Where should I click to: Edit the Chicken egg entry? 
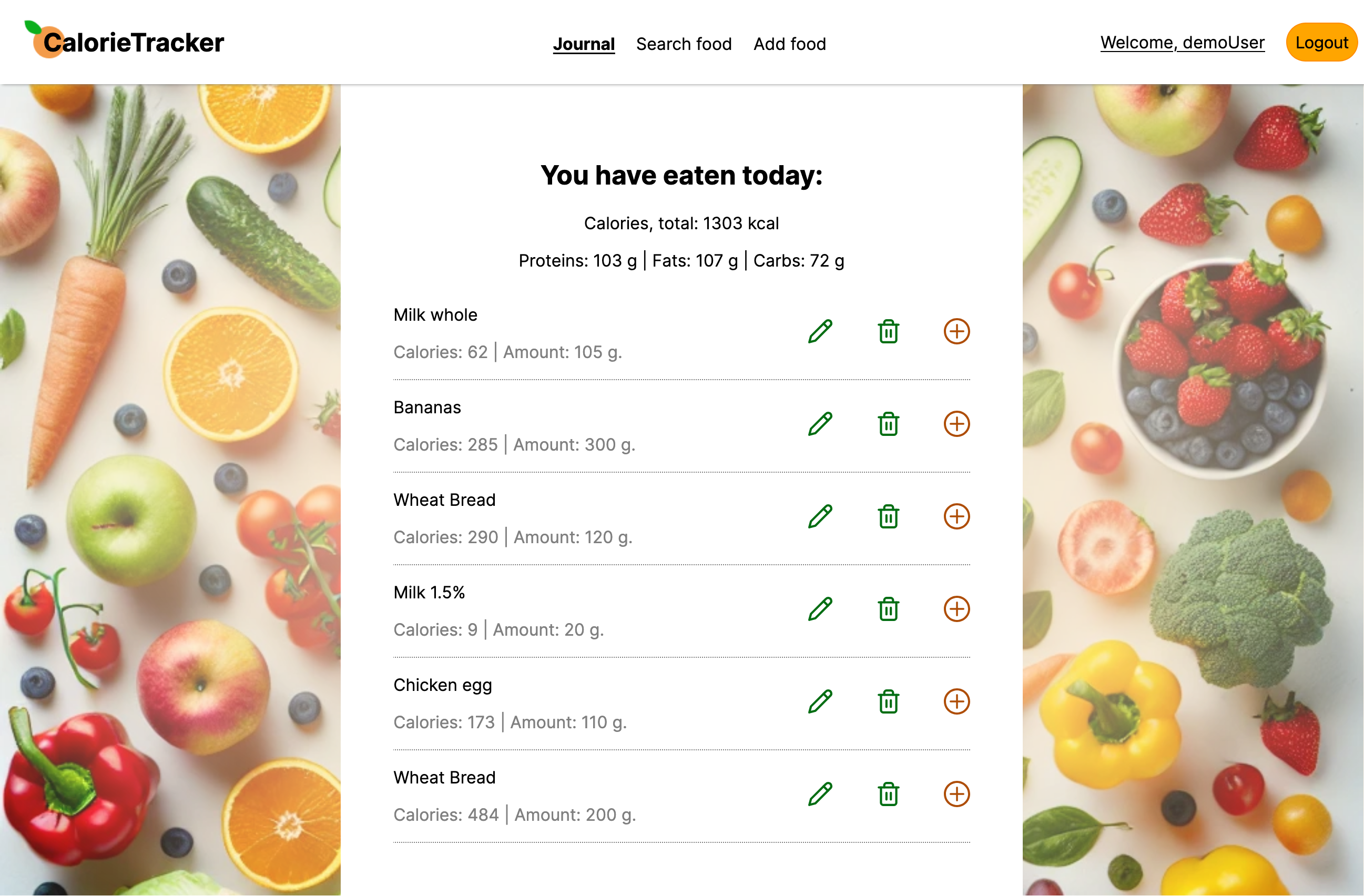coord(820,701)
